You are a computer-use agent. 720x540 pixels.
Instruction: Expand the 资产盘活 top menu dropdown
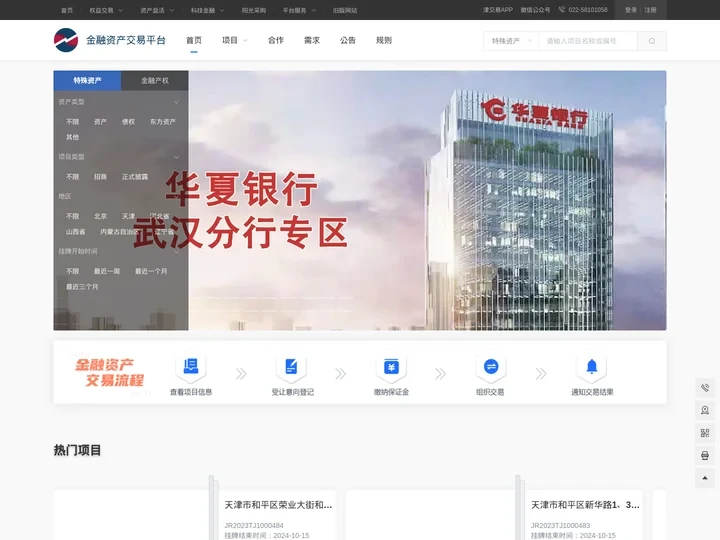click(x=157, y=10)
